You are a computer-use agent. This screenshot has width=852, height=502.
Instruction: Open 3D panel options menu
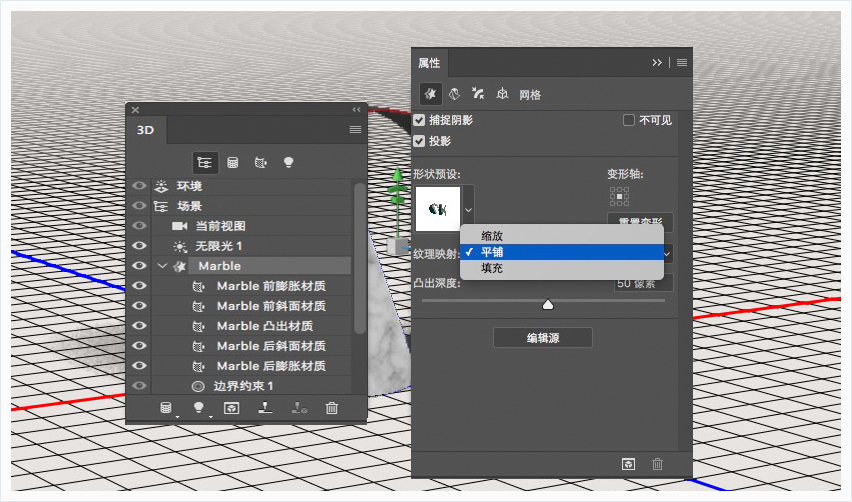[x=355, y=129]
